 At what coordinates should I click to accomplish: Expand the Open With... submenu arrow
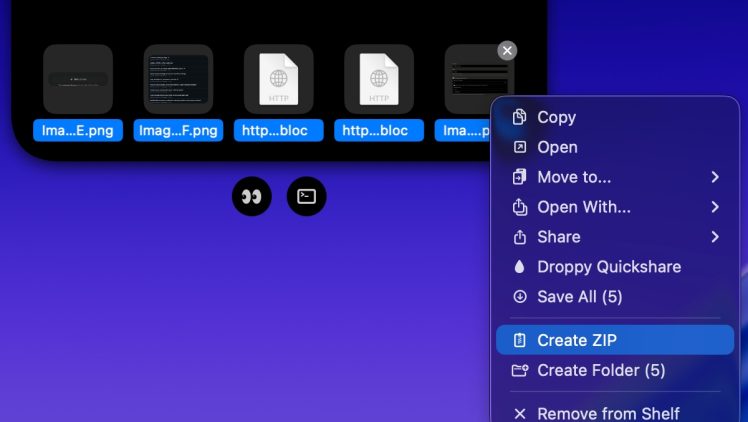pyautogui.click(x=715, y=207)
